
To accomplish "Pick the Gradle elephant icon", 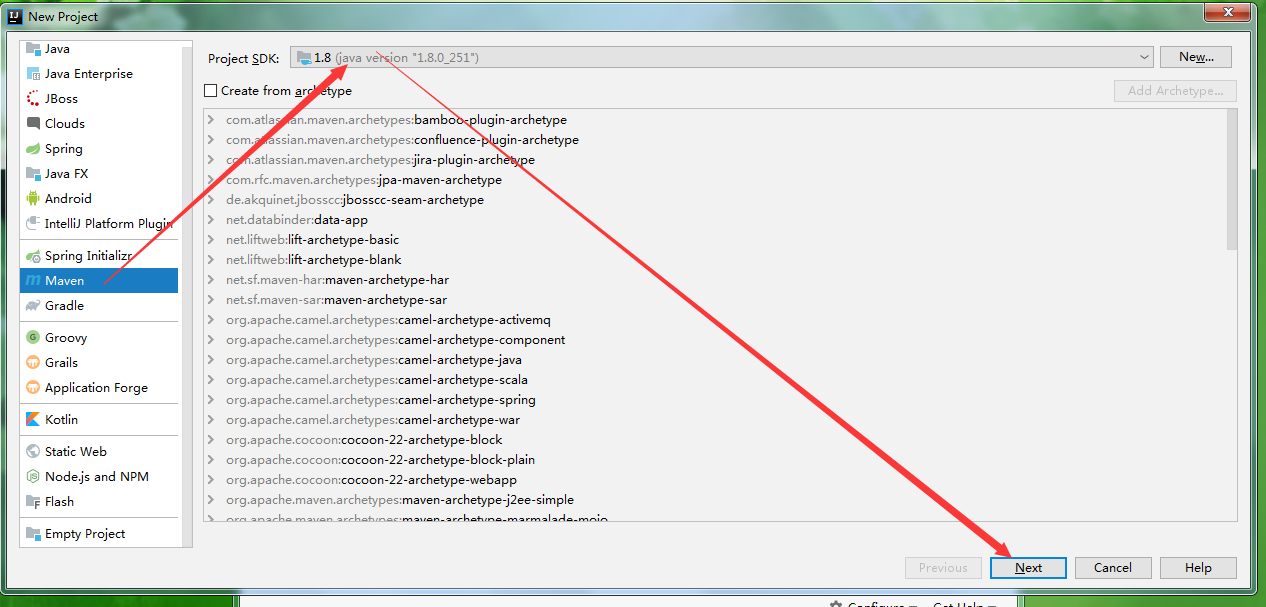I will 33,306.
